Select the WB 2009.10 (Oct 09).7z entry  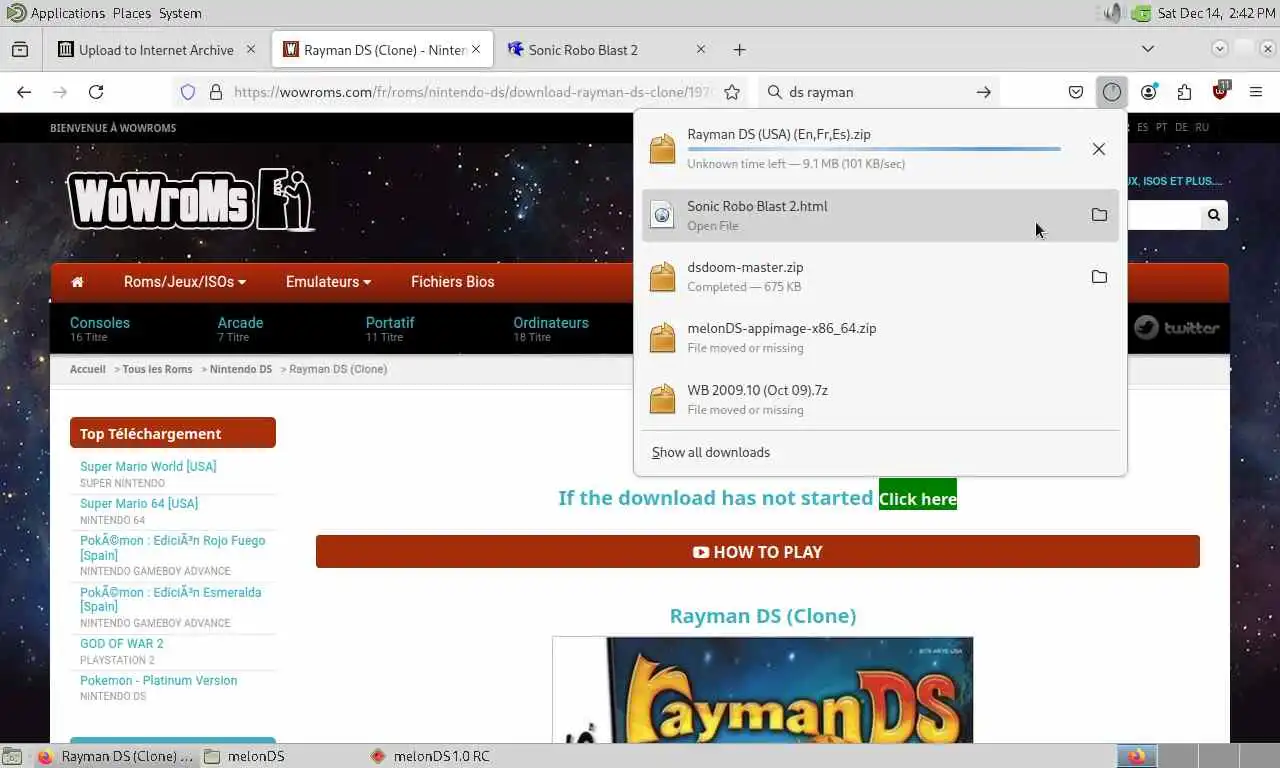click(880, 399)
